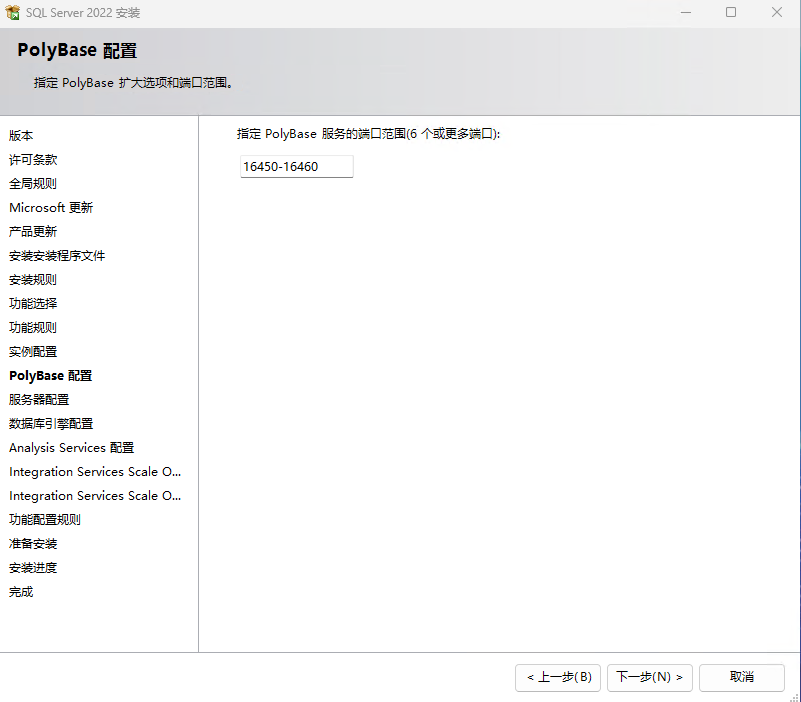This screenshot has width=801, height=702.
Task: Maximize the SQL Server 2022 setup window
Action: click(x=731, y=12)
